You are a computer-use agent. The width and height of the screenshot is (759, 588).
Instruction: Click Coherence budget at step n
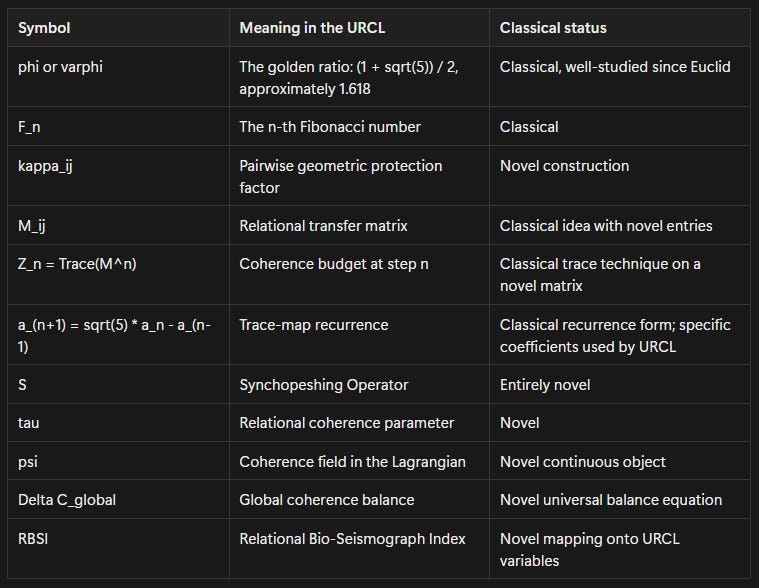(334, 264)
